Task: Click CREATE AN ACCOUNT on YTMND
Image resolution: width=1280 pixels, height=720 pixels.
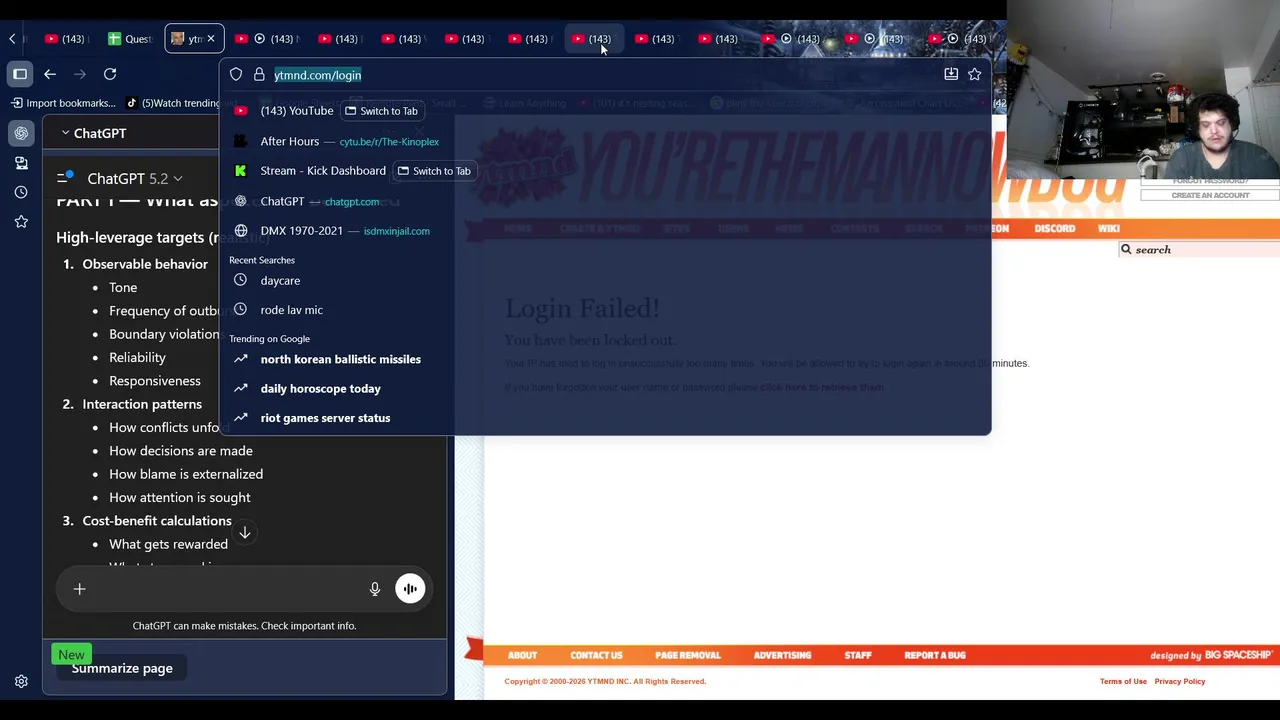Action: (x=1210, y=195)
